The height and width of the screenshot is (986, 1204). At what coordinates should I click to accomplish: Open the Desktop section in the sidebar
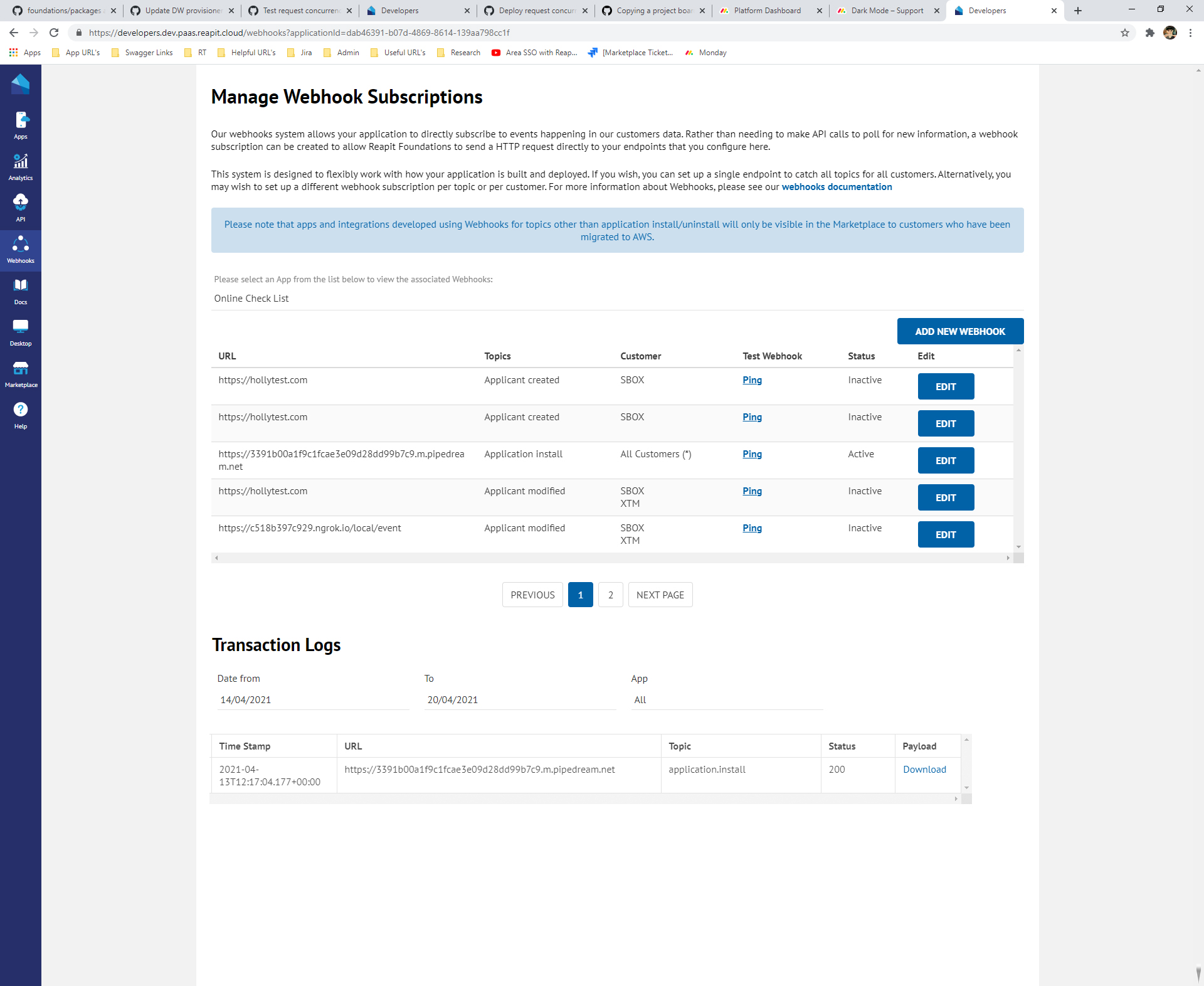point(21,332)
